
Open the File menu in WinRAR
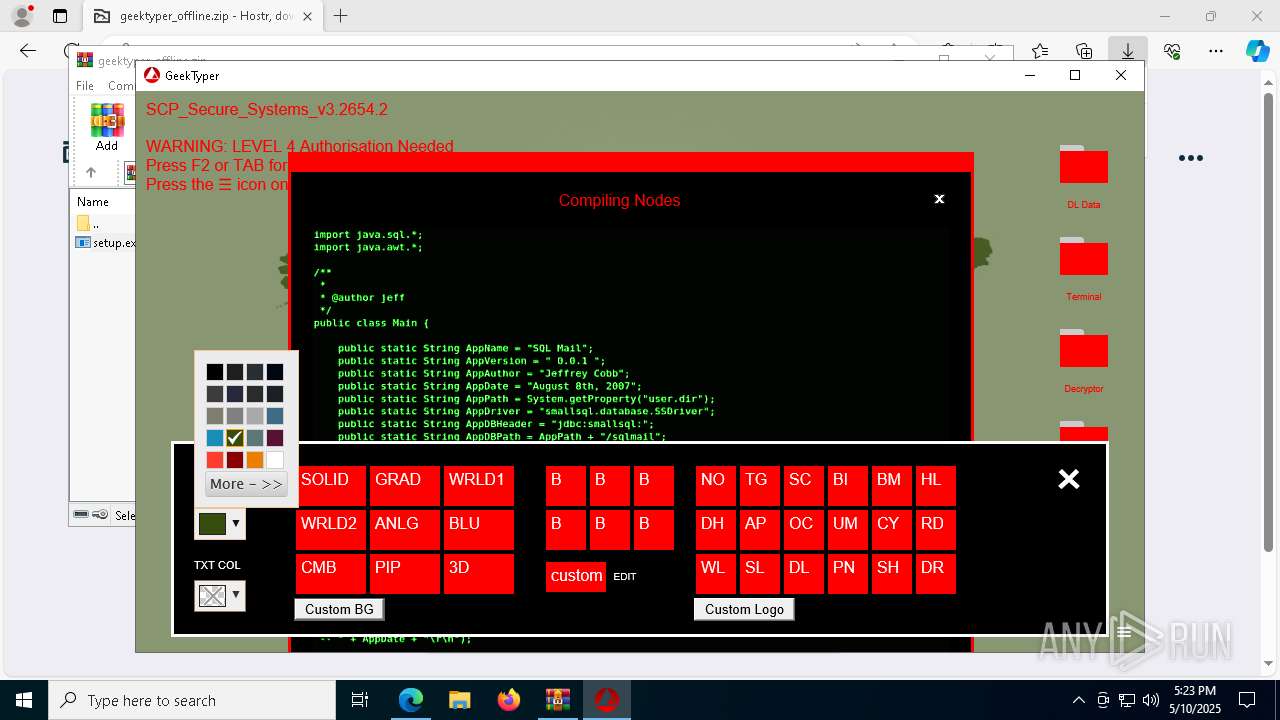[85, 86]
